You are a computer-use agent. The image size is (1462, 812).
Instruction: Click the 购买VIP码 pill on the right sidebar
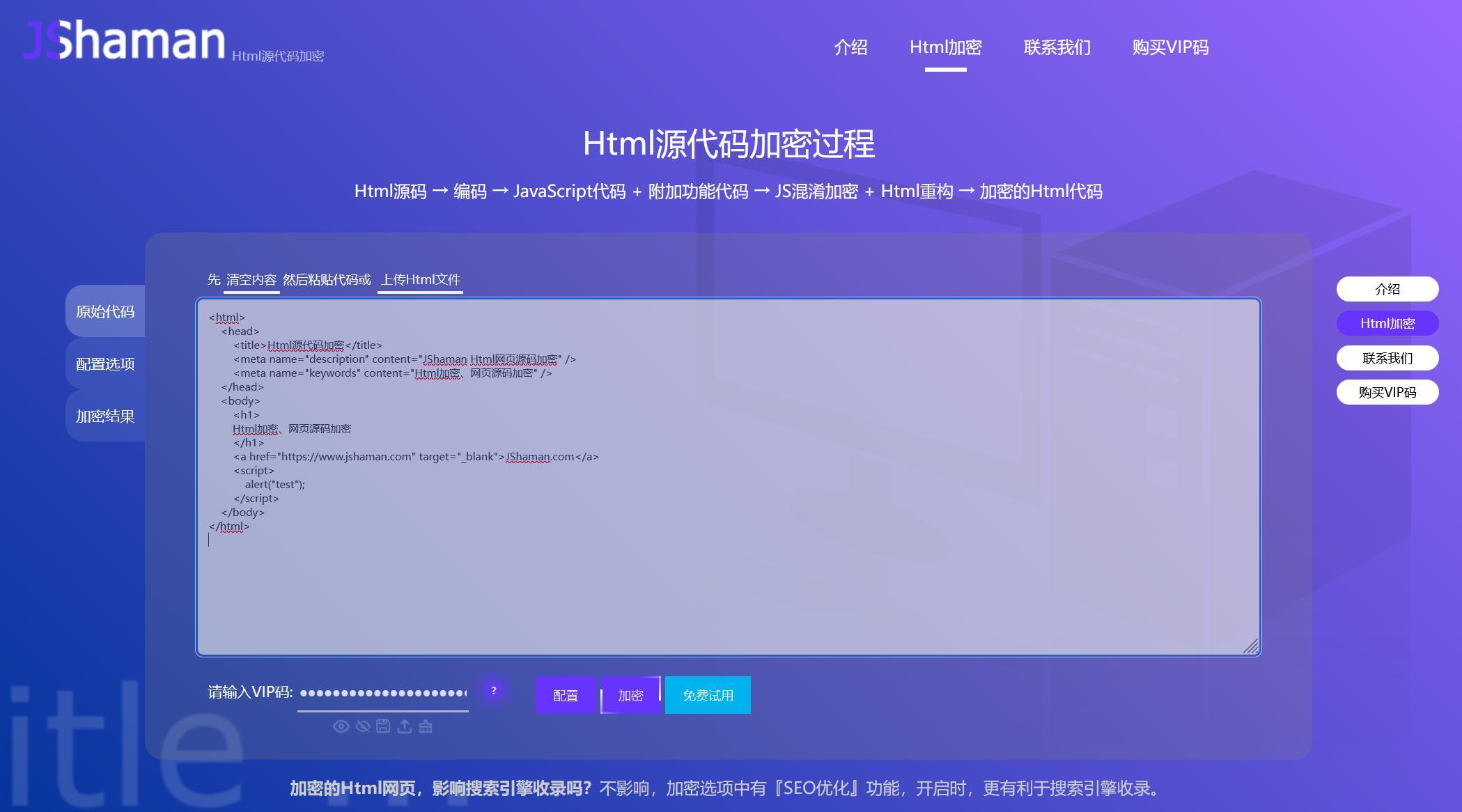pyautogui.click(x=1387, y=392)
